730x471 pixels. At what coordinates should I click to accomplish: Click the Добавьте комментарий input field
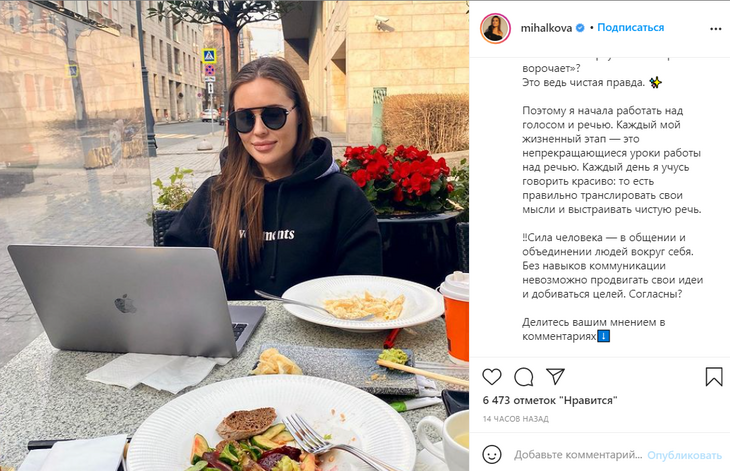click(578, 455)
